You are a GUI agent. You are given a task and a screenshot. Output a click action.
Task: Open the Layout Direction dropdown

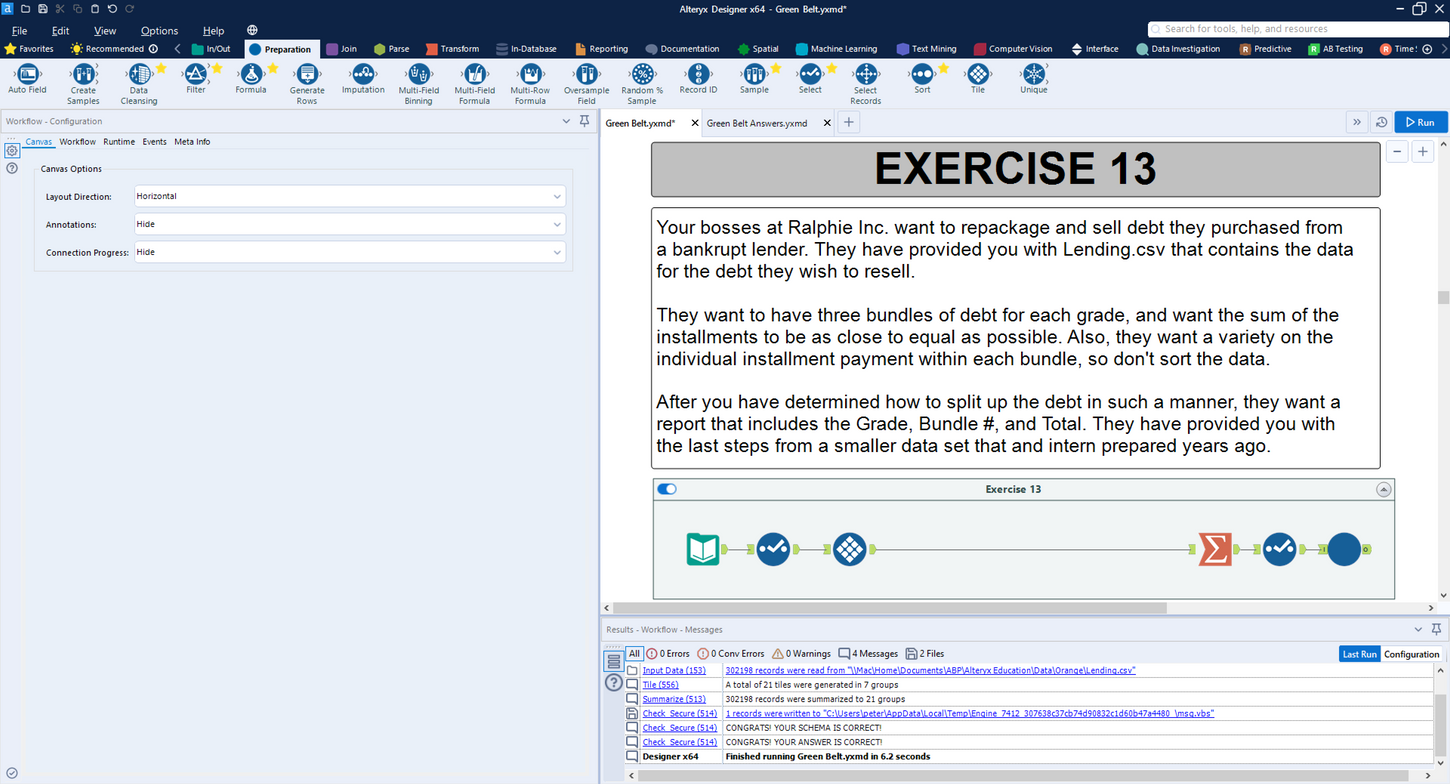pyautogui.click(x=350, y=197)
